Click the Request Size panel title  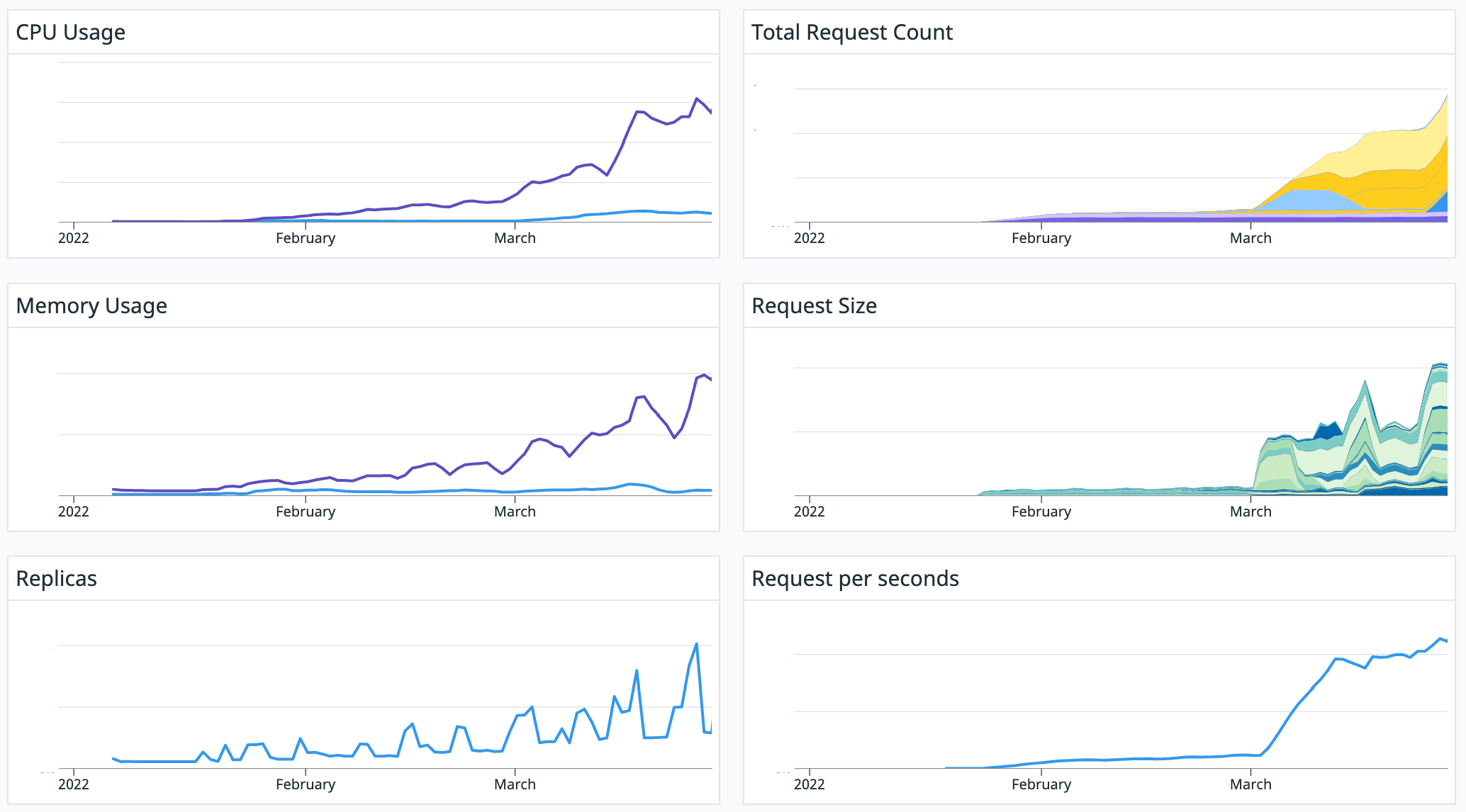coord(814,306)
